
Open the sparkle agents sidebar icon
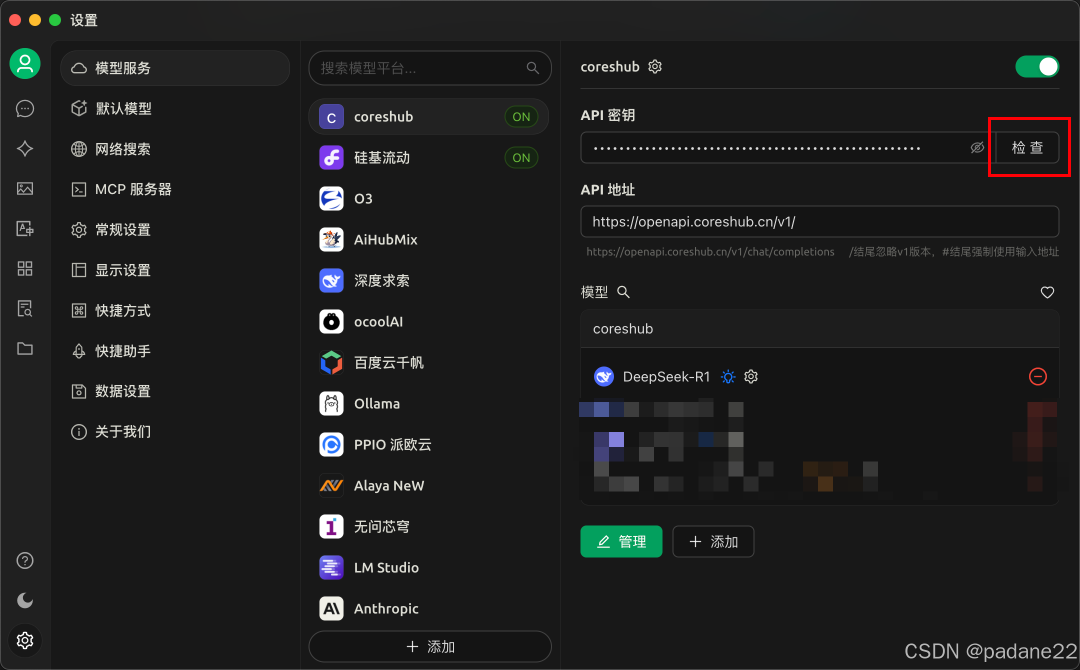coord(25,149)
